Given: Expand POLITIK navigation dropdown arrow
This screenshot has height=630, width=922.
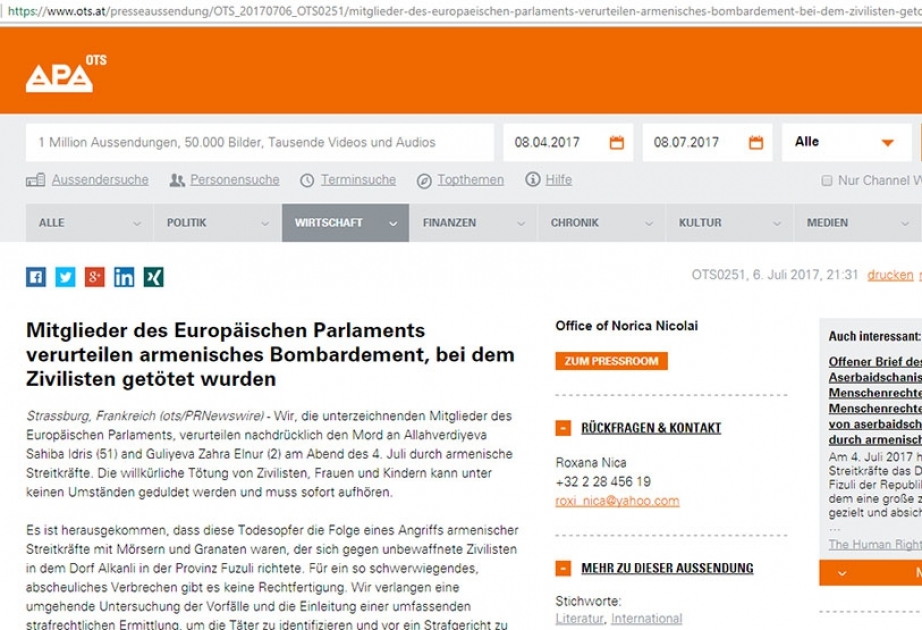Looking at the screenshot, I should point(265,224).
